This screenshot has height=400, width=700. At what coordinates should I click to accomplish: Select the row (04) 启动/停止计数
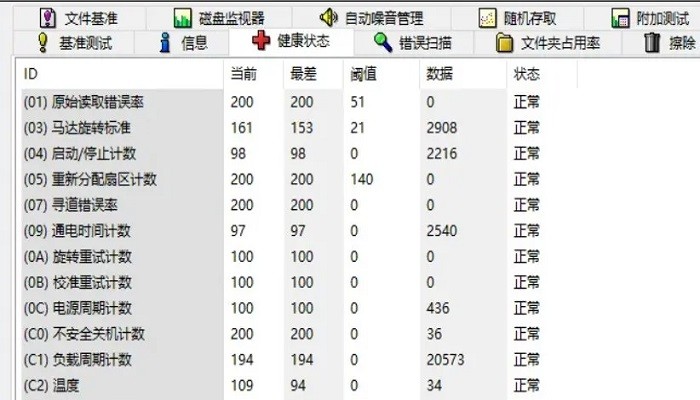(x=299, y=154)
